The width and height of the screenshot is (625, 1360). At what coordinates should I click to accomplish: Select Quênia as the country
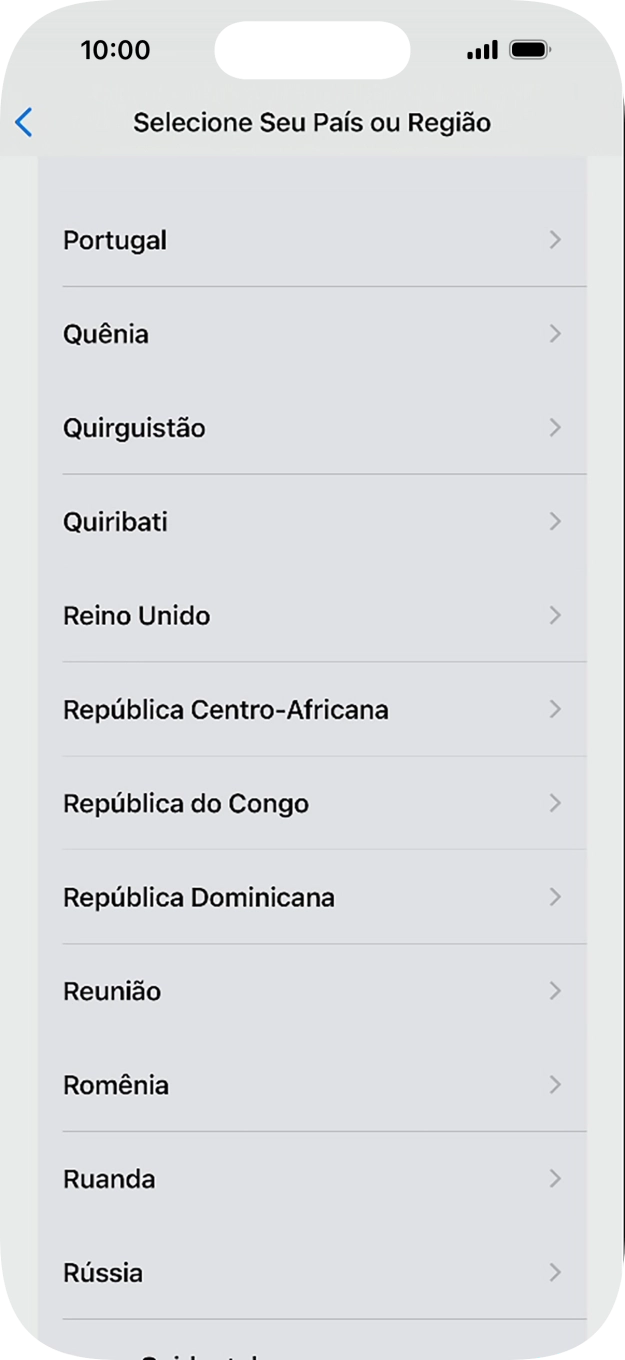tap(106, 334)
